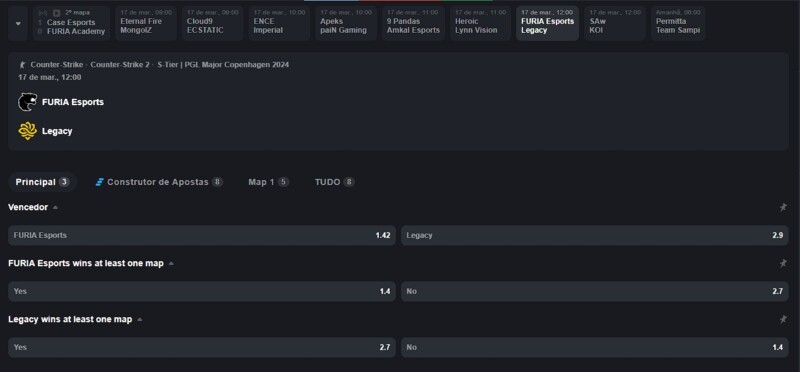The height and width of the screenshot is (372, 800).
Task: Select the FURIA Esports vs Legacy match card
Action: [x=547, y=23]
